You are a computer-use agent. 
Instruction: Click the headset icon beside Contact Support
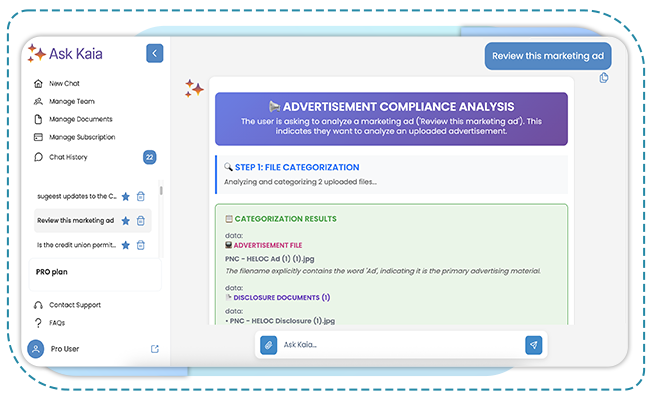point(38,305)
